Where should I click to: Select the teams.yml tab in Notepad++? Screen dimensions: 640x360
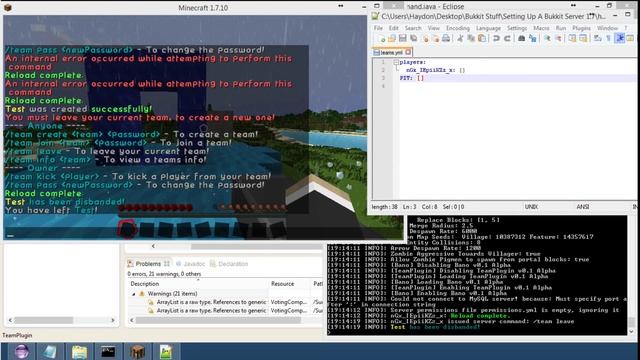392,52
